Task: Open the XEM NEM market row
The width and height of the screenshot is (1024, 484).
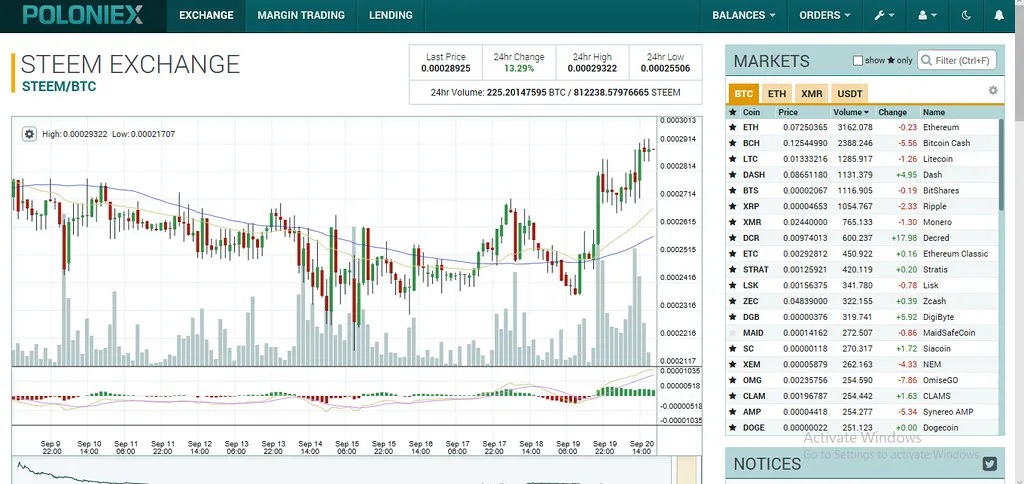Action: click(x=863, y=364)
